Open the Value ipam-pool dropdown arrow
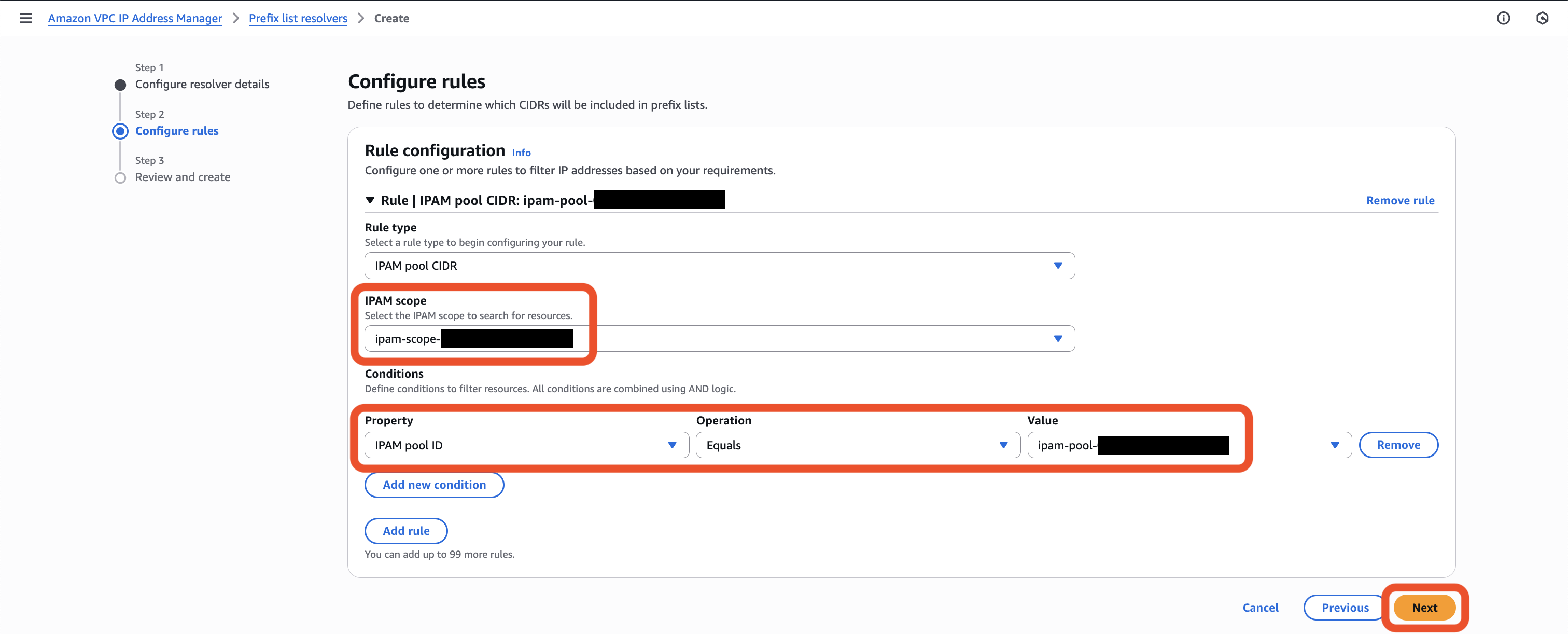The image size is (1568, 634). [x=1334, y=445]
